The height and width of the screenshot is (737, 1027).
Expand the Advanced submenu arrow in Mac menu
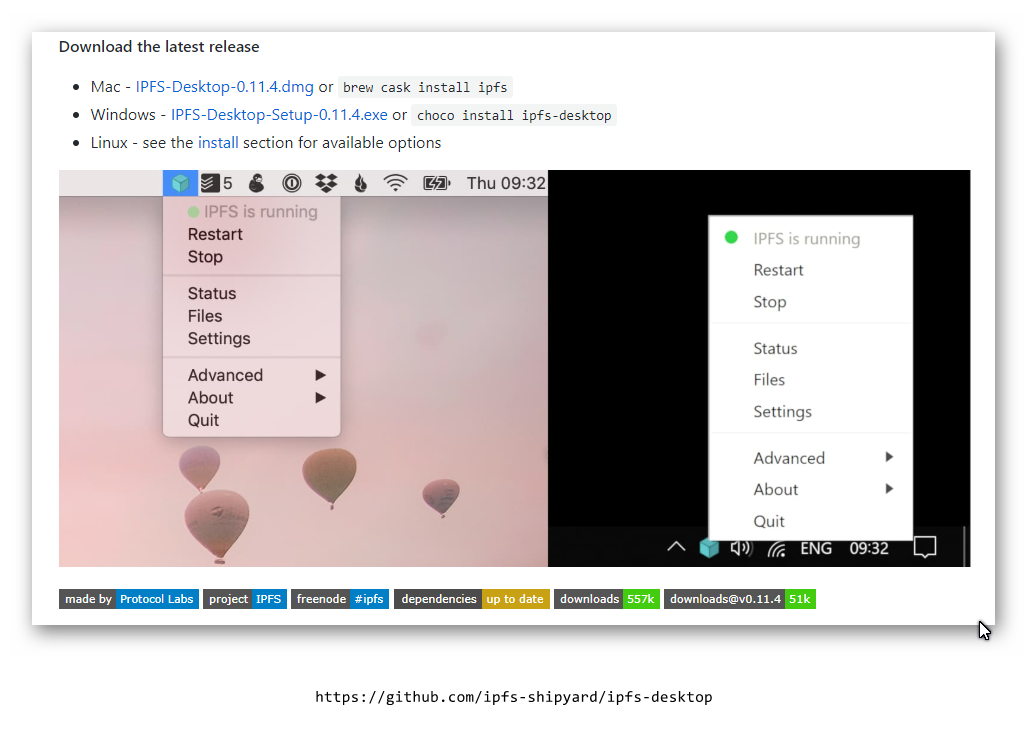click(x=320, y=375)
